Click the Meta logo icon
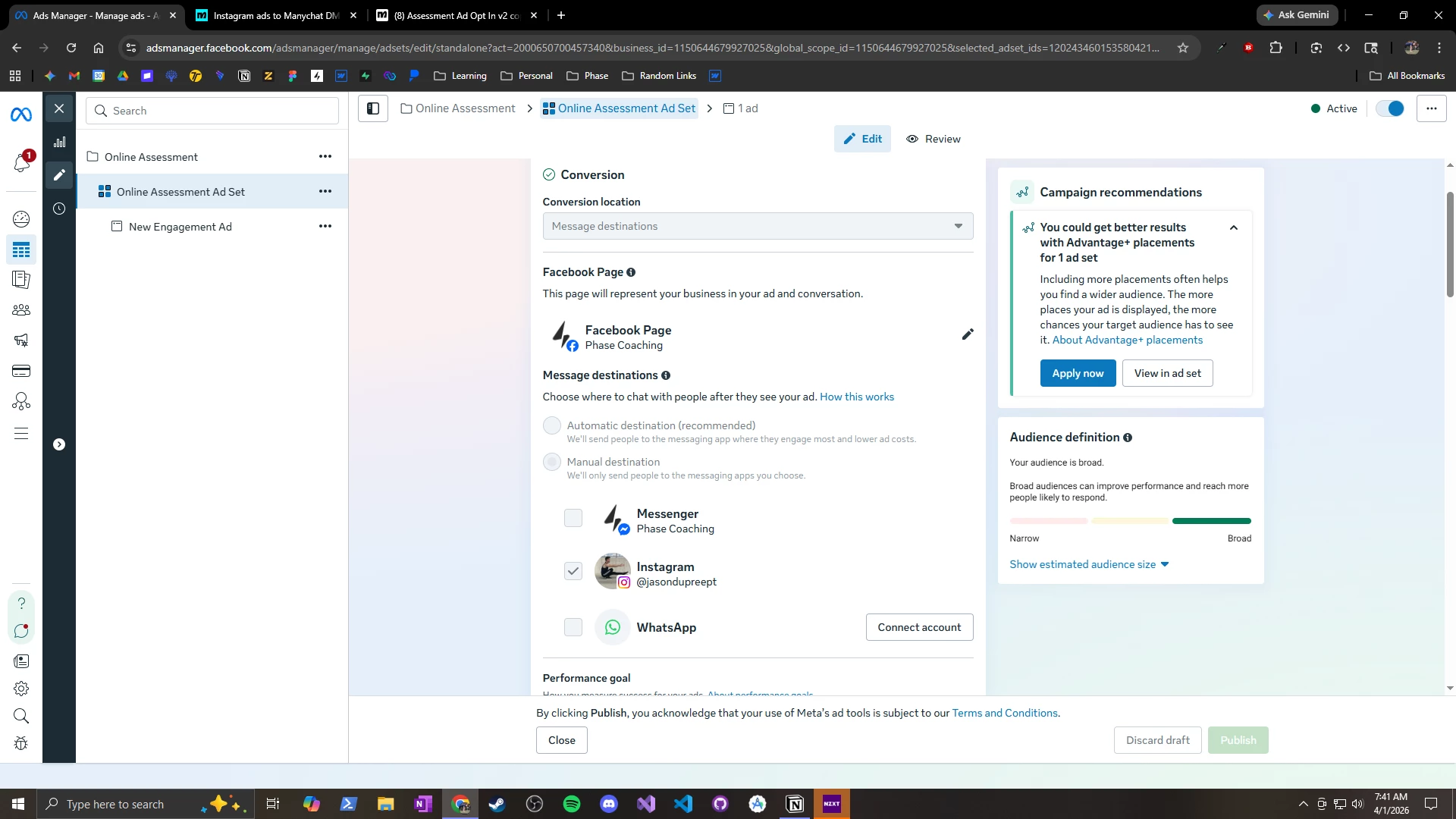This screenshot has height=819, width=1456. click(x=21, y=115)
